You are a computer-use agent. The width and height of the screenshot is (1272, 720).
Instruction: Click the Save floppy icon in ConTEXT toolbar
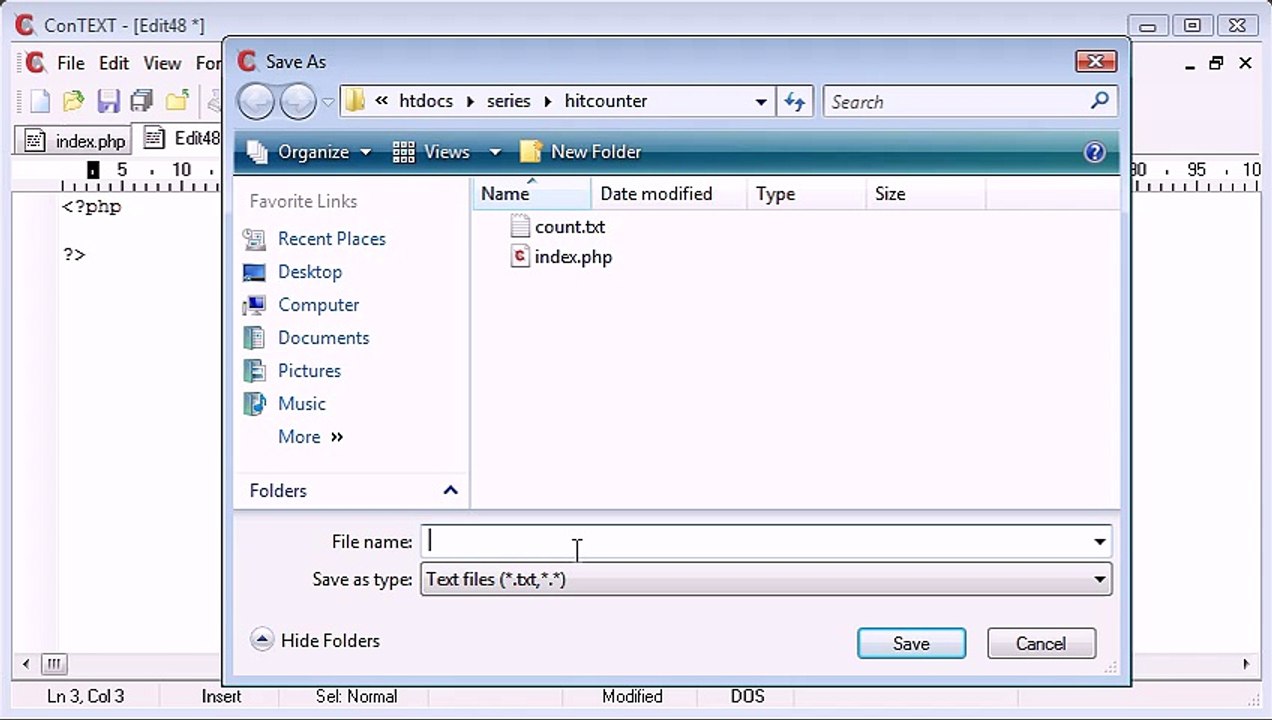(x=108, y=101)
